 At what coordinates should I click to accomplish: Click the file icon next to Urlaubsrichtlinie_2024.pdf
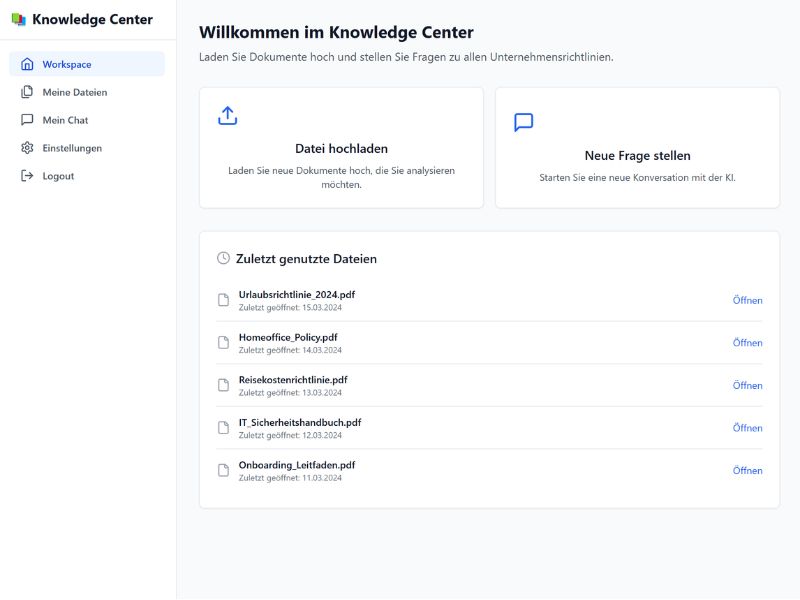coord(224,299)
